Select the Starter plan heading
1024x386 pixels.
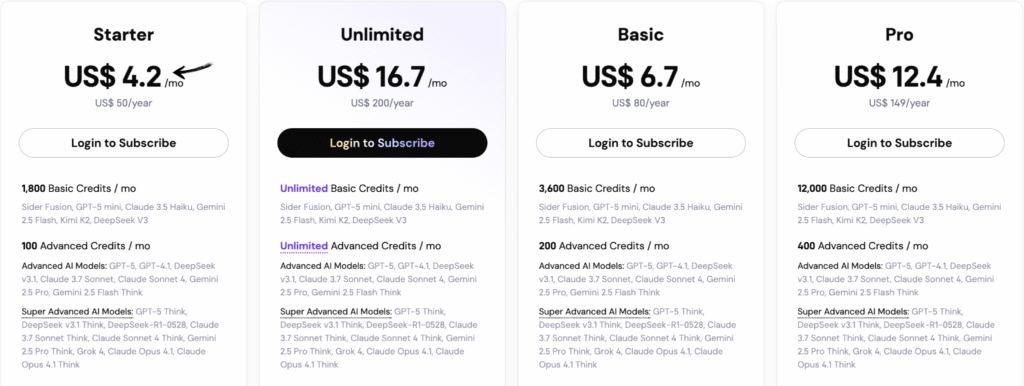(123, 35)
